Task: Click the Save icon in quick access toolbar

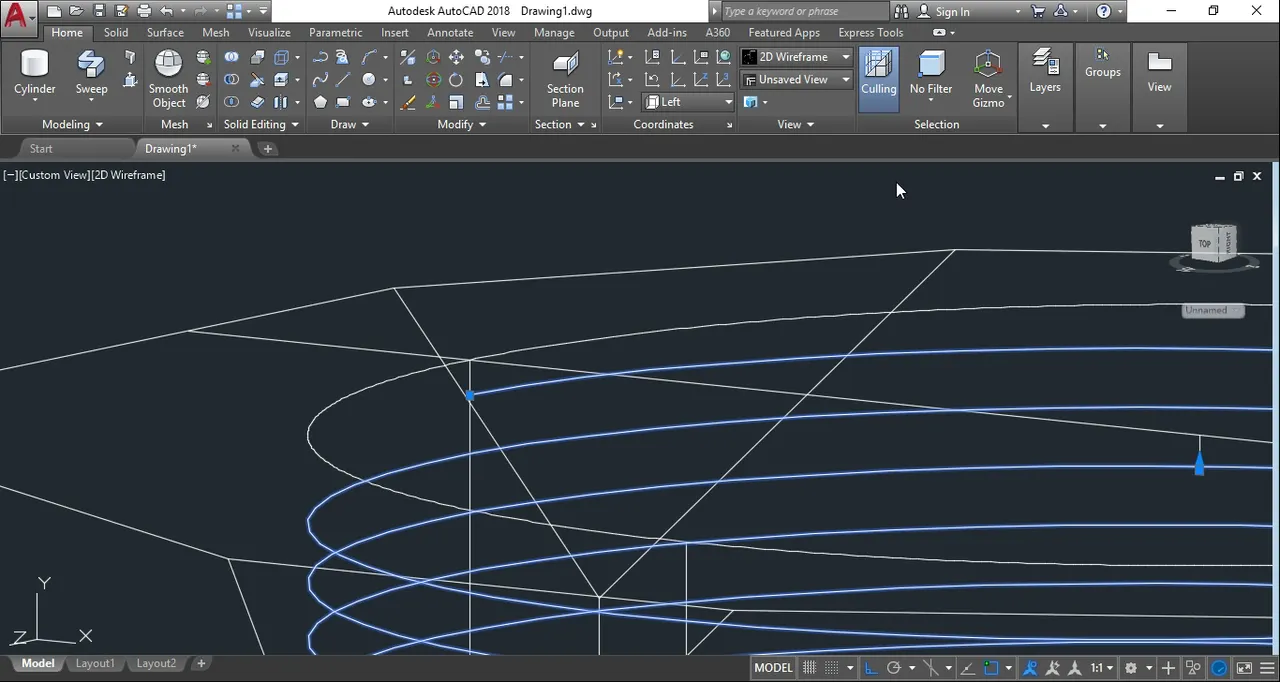Action: (99, 12)
